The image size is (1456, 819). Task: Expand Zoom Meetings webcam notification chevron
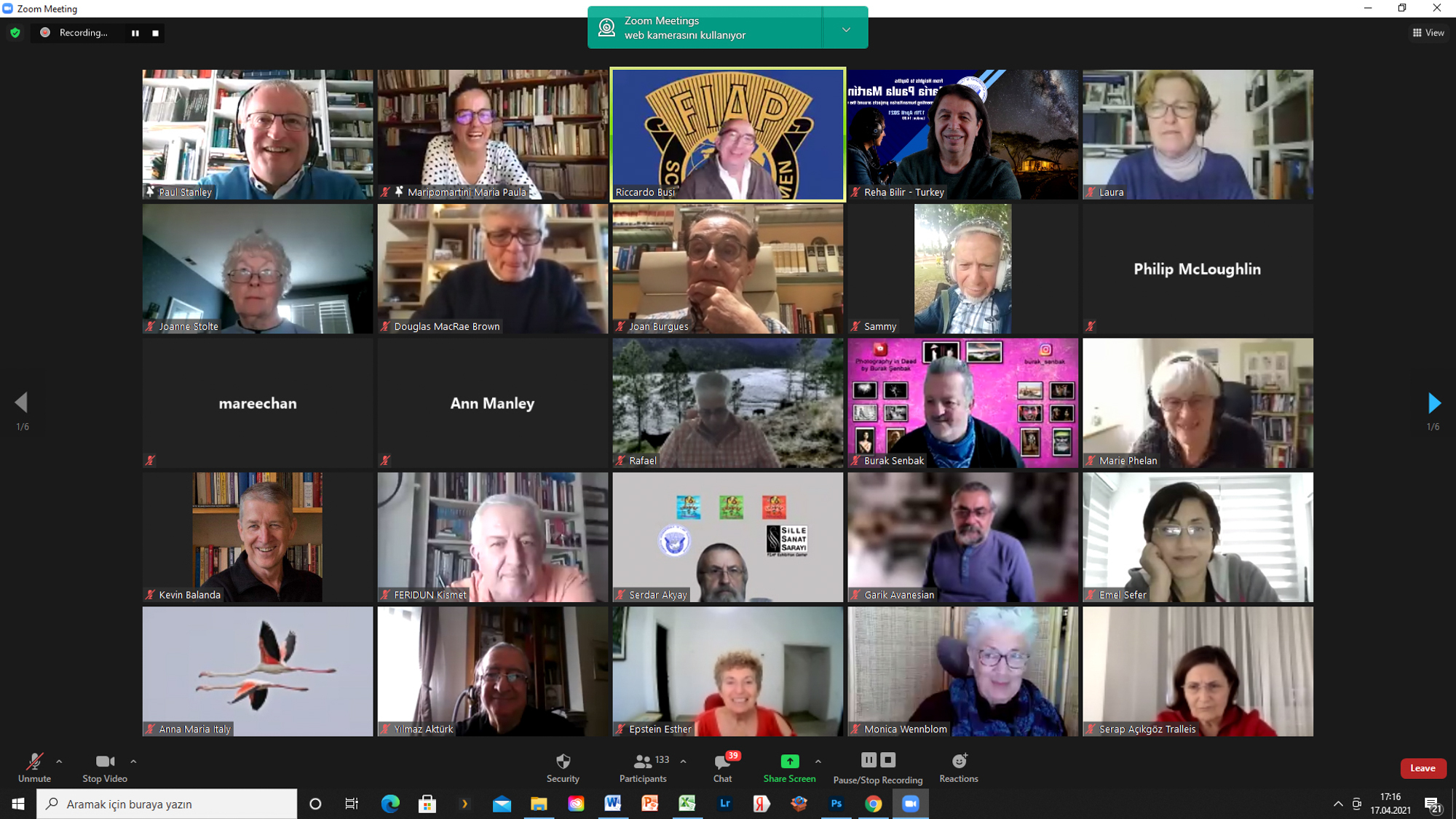click(846, 30)
